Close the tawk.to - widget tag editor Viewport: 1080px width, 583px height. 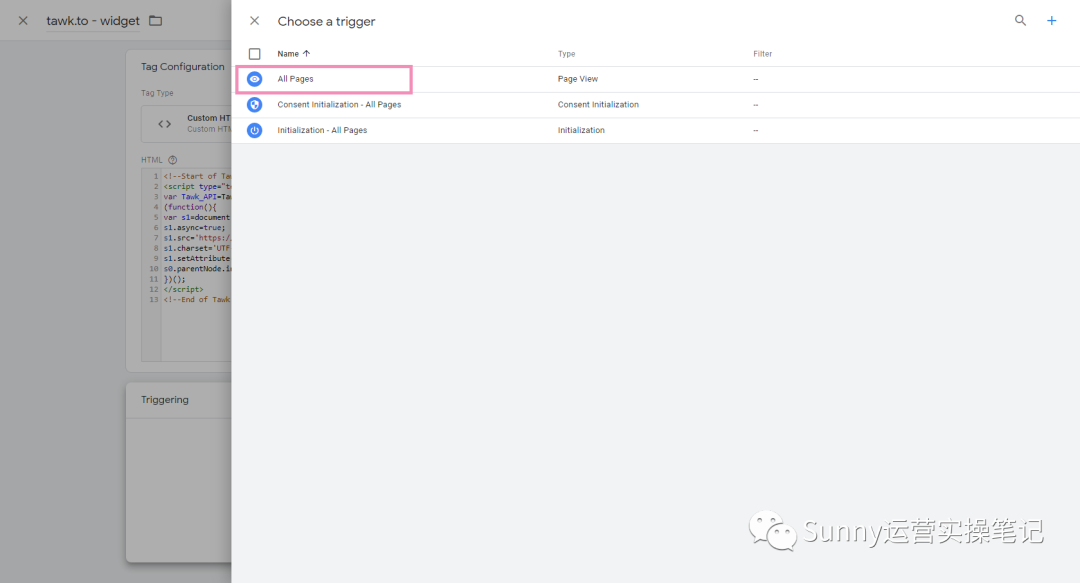click(23, 21)
